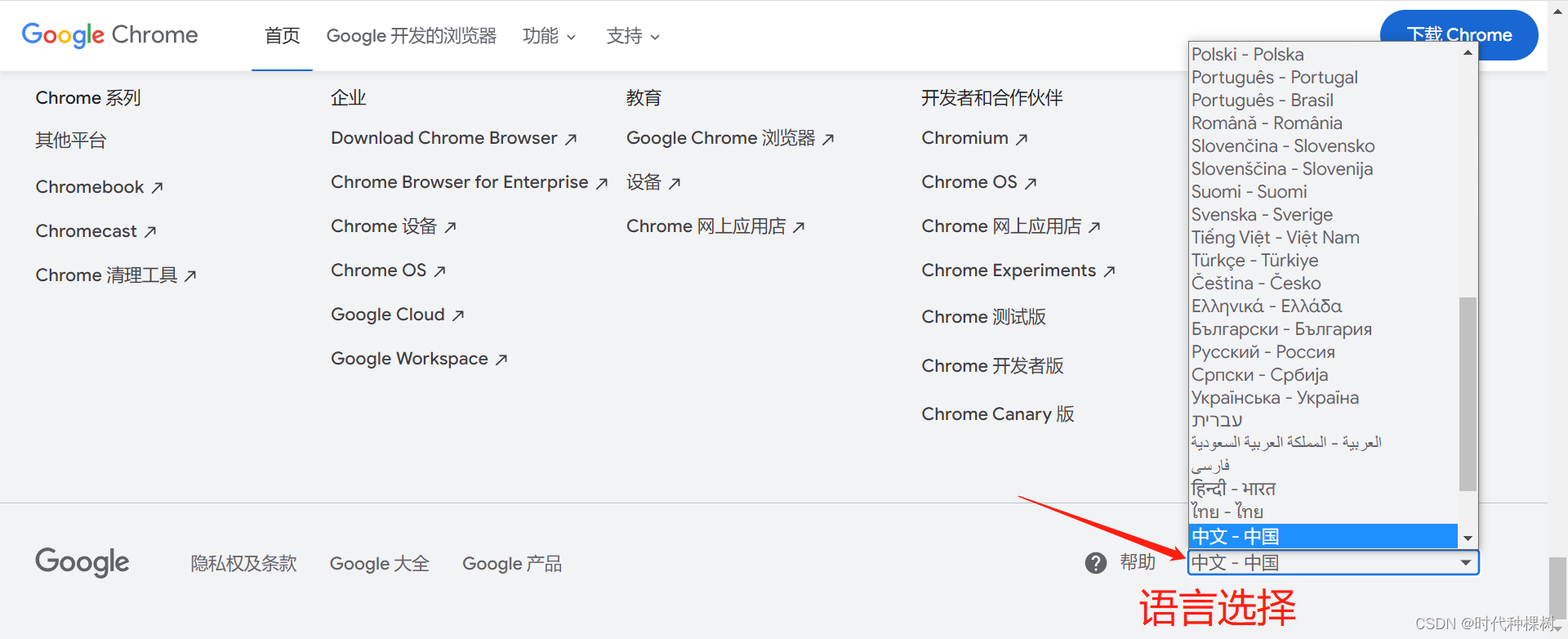
Task: Click the help question mark icon
Action: (1095, 563)
